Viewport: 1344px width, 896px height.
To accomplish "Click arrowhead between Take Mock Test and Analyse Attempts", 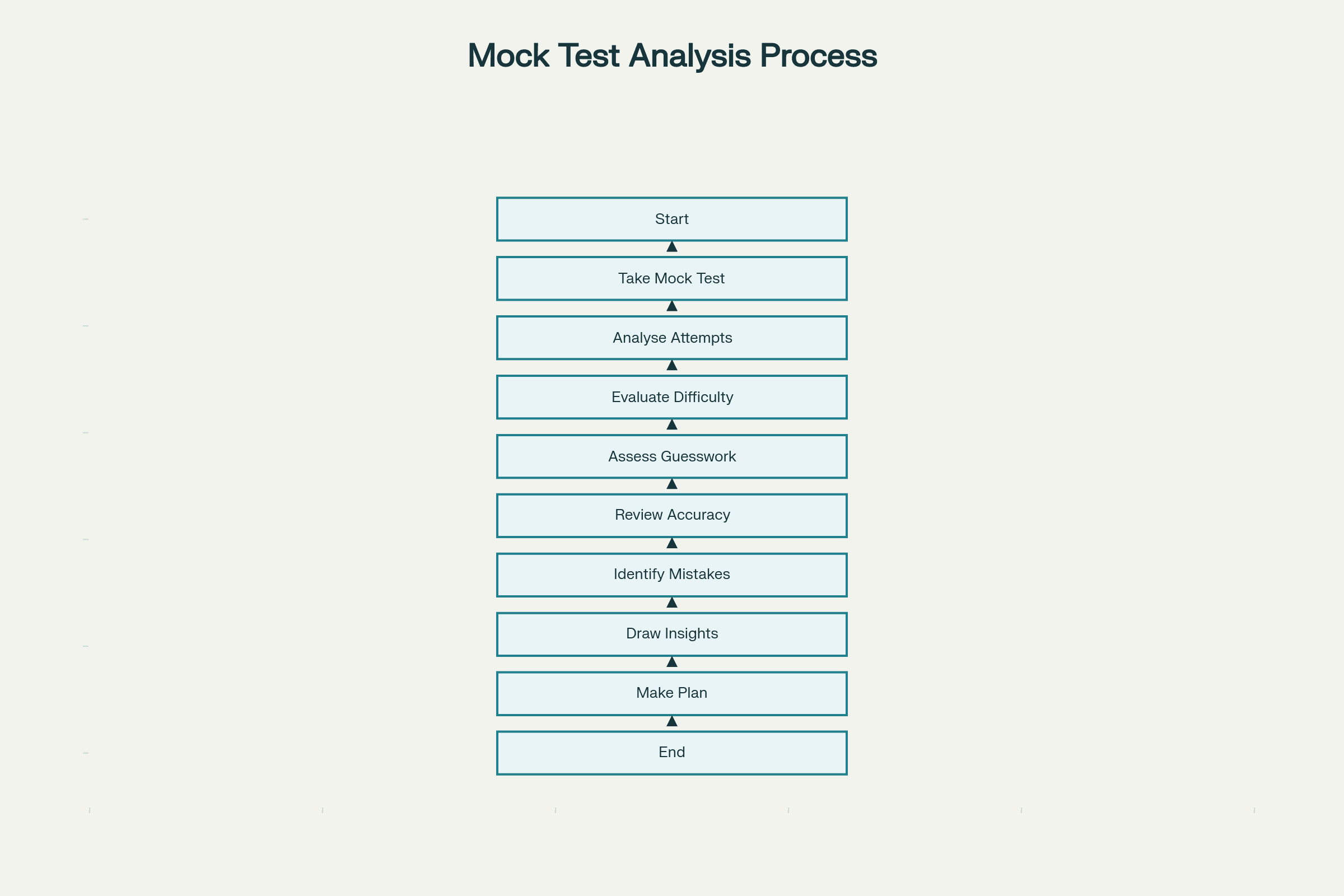I will click(x=672, y=306).
